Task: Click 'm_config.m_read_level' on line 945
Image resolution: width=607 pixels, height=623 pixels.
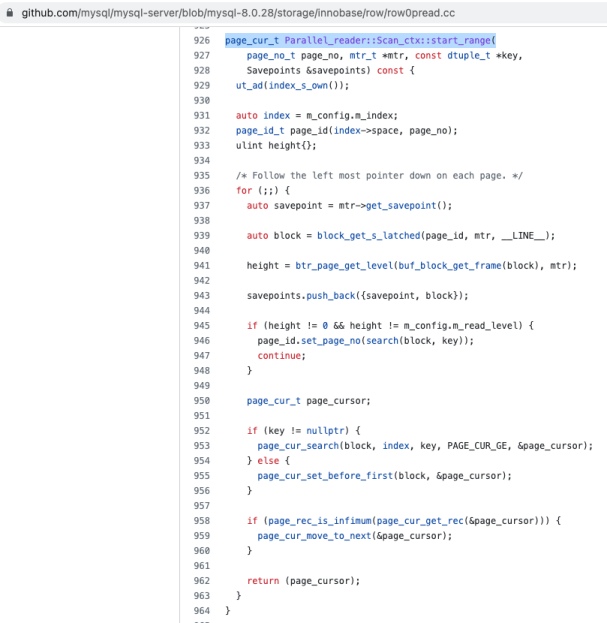Action: point(460,326)
